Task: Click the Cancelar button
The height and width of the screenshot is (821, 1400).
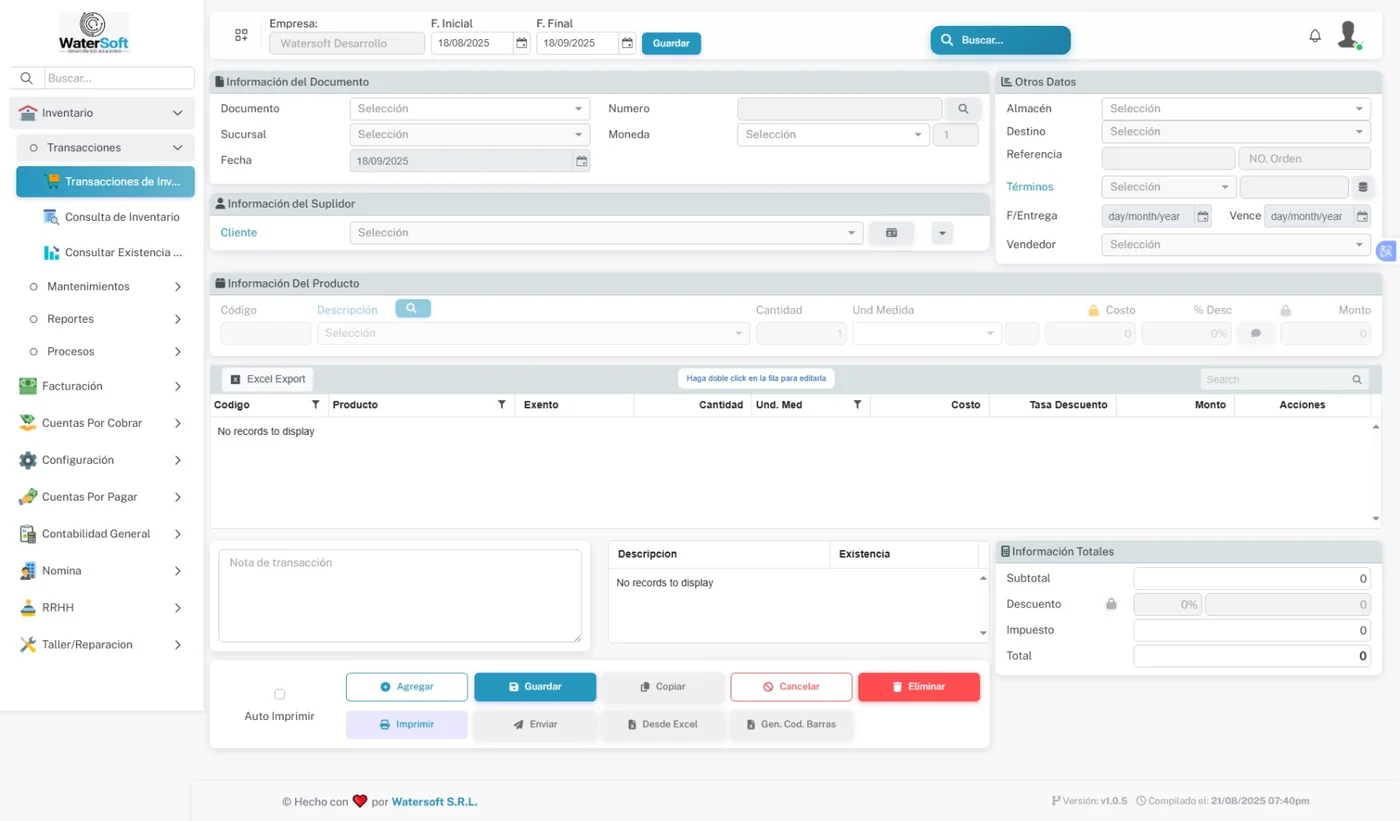Action: click(791, 687)
